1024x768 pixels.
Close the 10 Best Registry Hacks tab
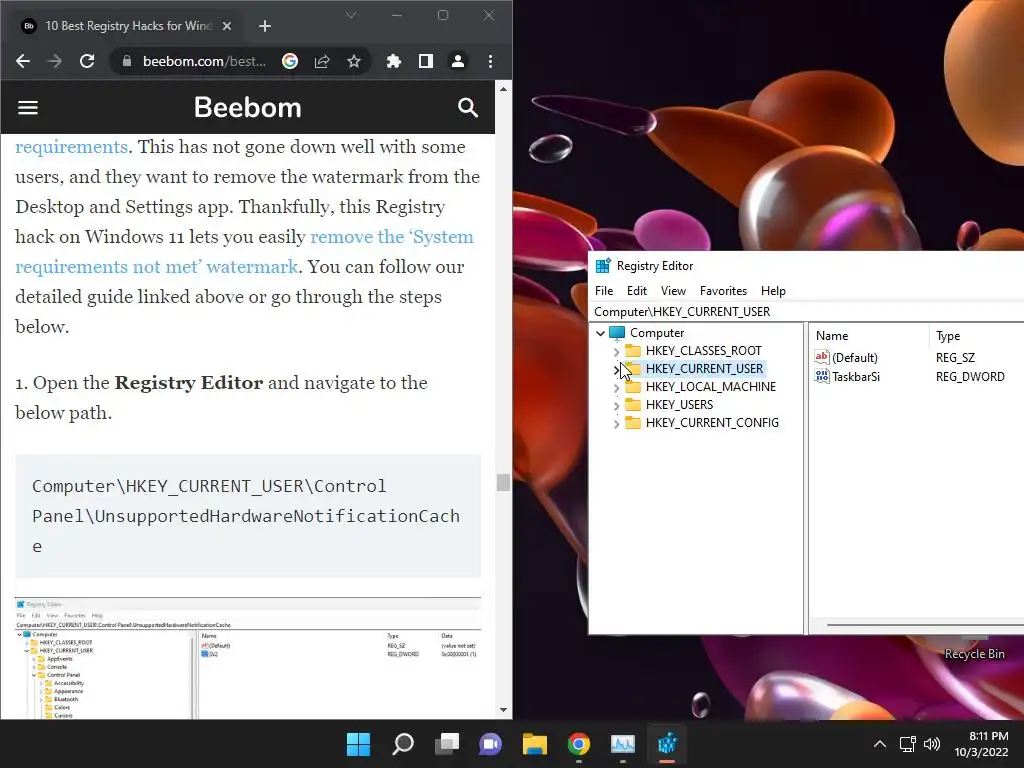pos(227,26)
